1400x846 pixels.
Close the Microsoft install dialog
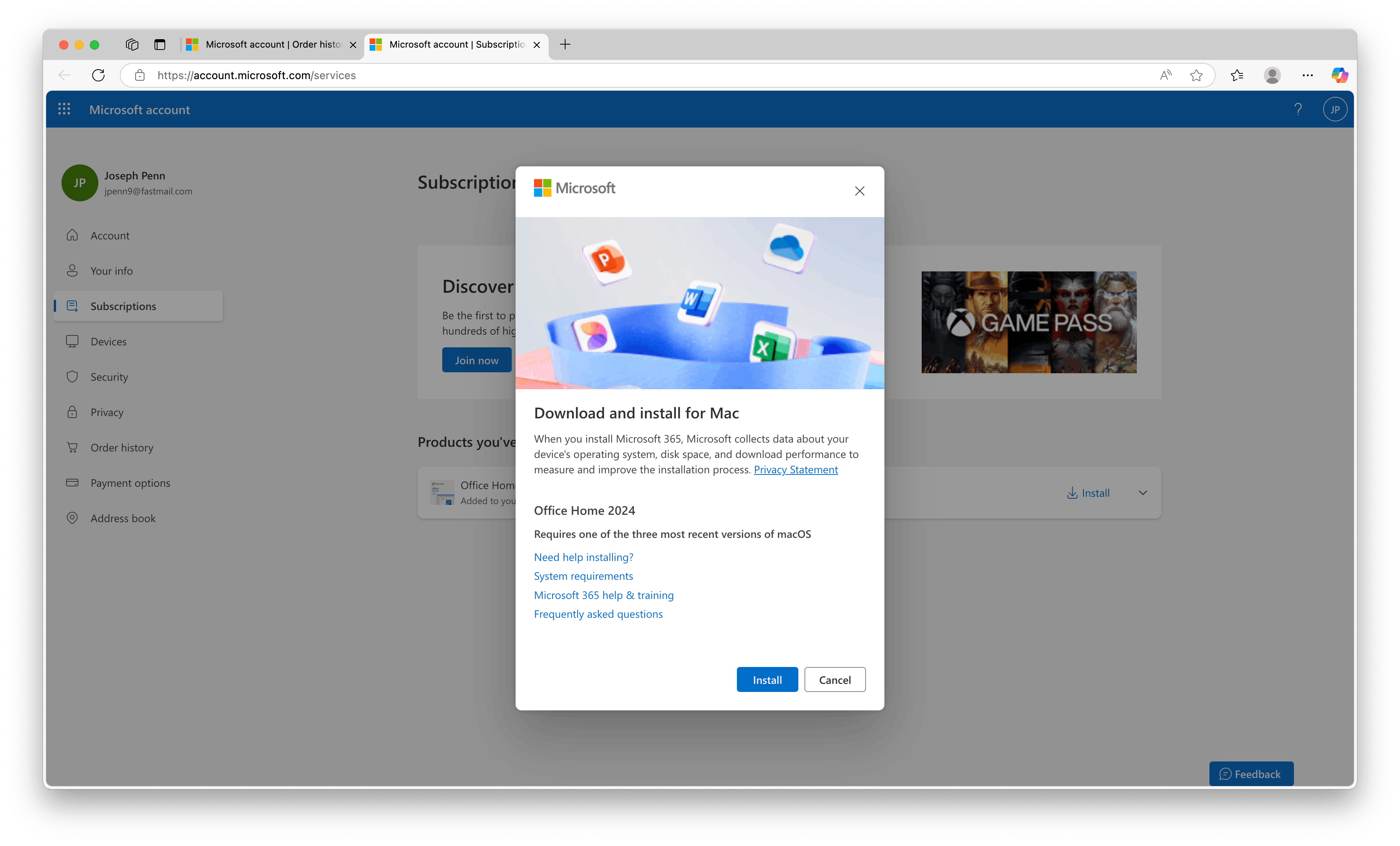859,191
